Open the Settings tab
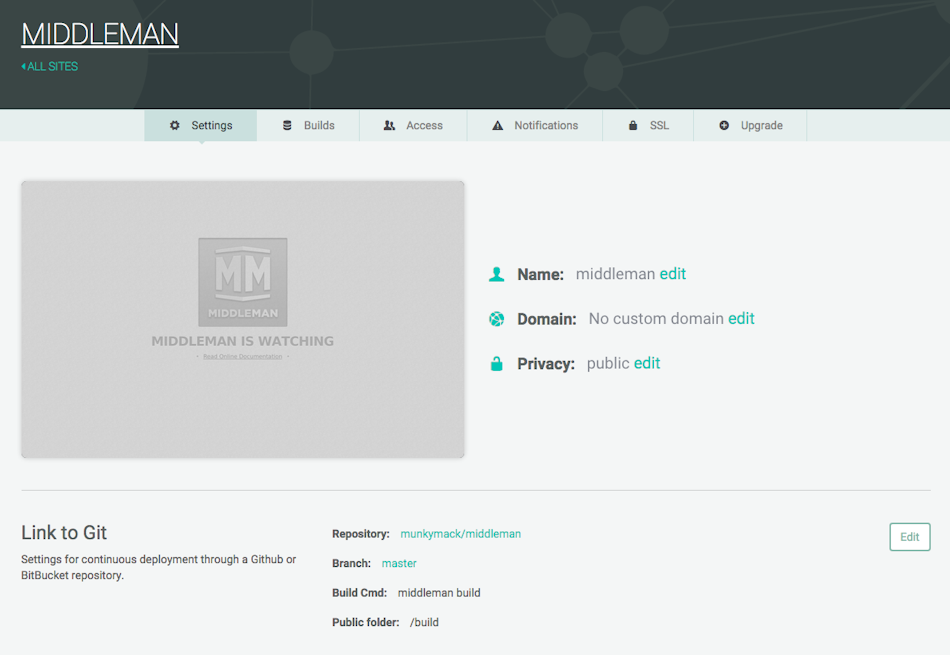950x655 pixels. pyautogui.click(x=201, y=125)
